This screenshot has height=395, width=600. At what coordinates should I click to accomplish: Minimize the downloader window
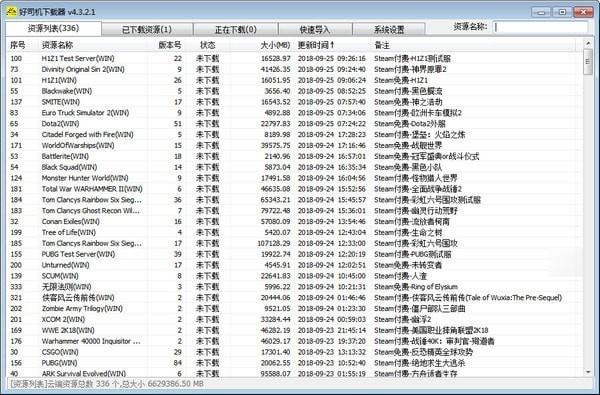tap(541, 12)
